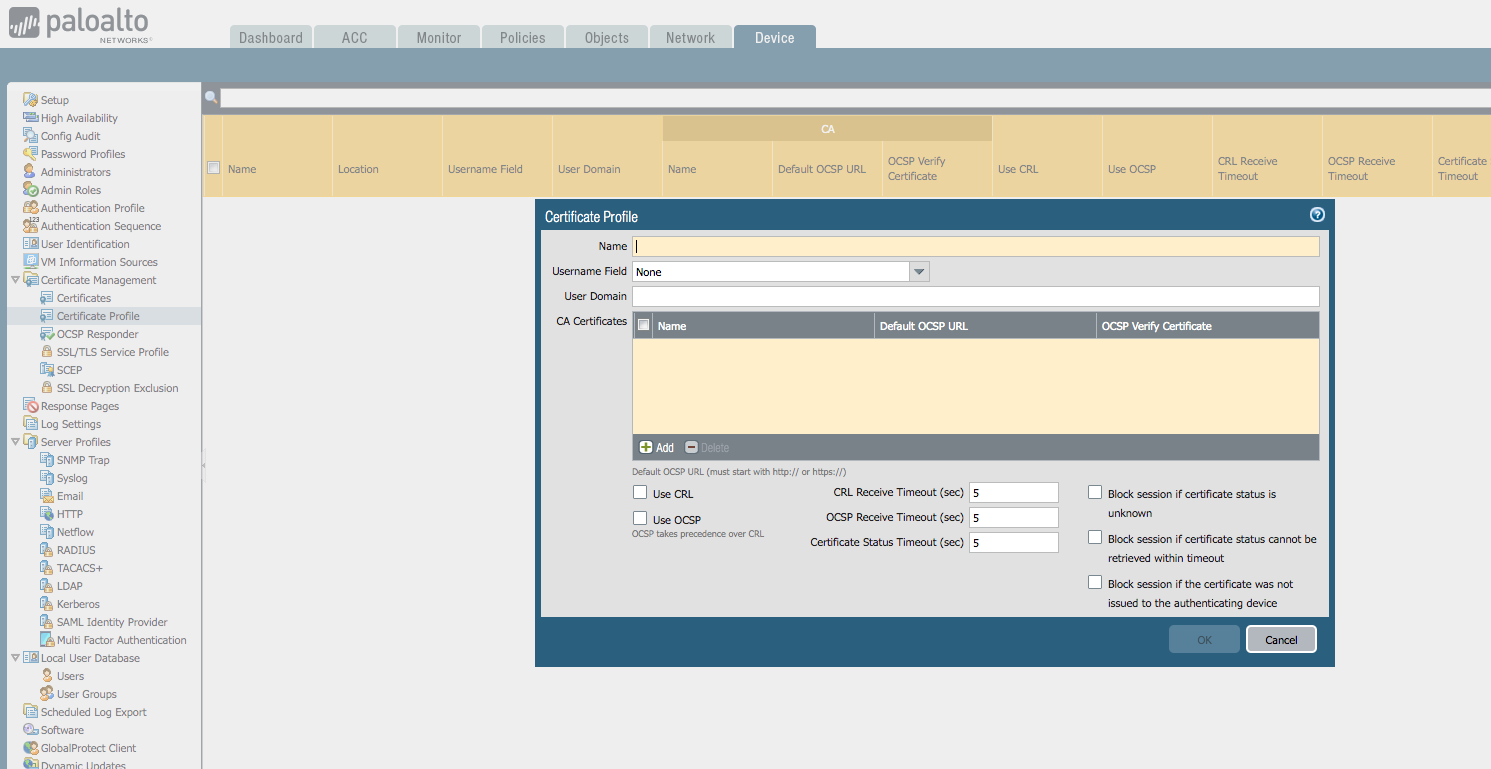Viewport: 1491px width, 769px height.
Task: Click the Name input field in dialog
Action: tap(975, 246)
